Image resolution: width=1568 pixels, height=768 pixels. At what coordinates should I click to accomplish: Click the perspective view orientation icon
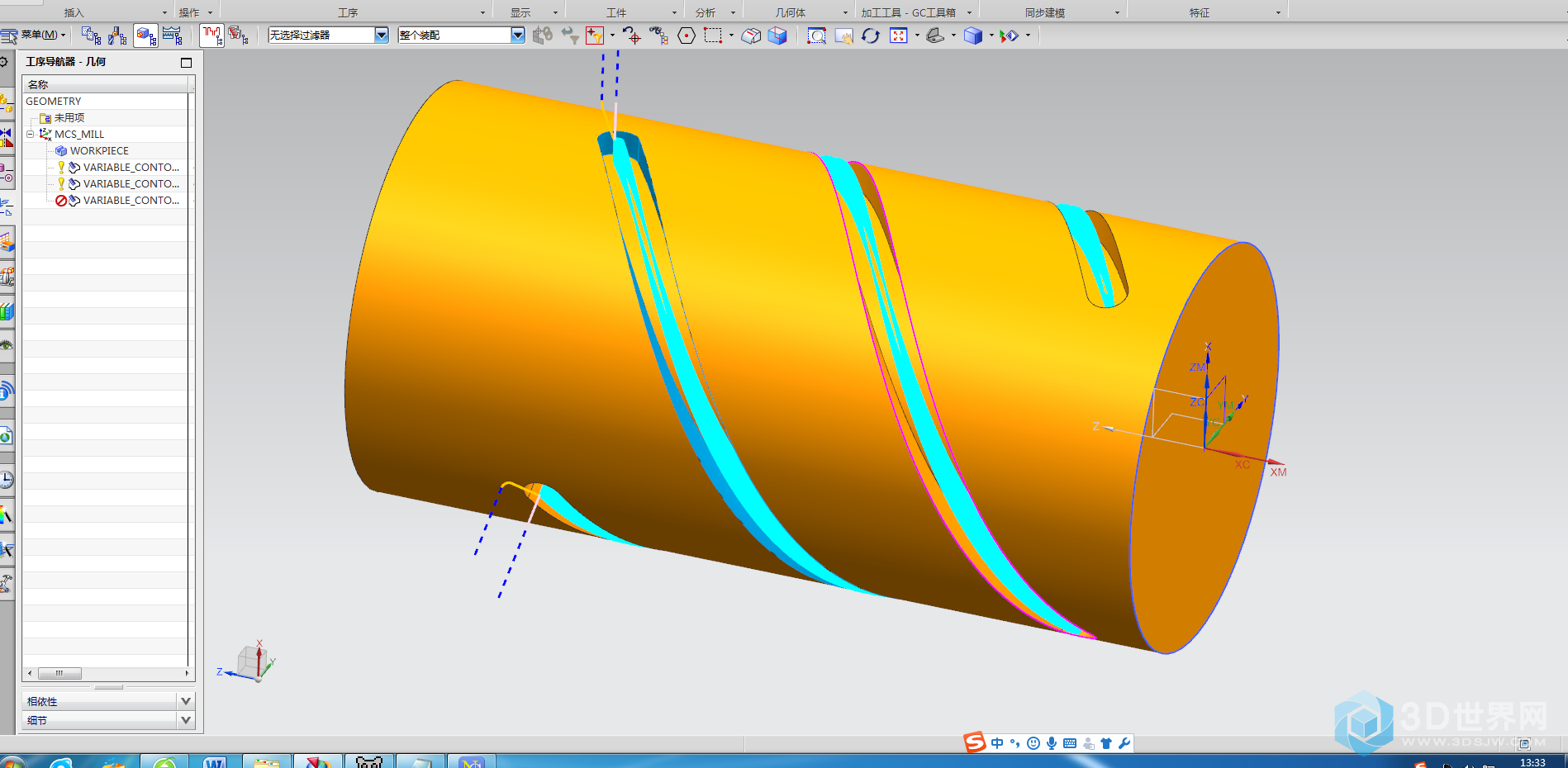[935, 36]
